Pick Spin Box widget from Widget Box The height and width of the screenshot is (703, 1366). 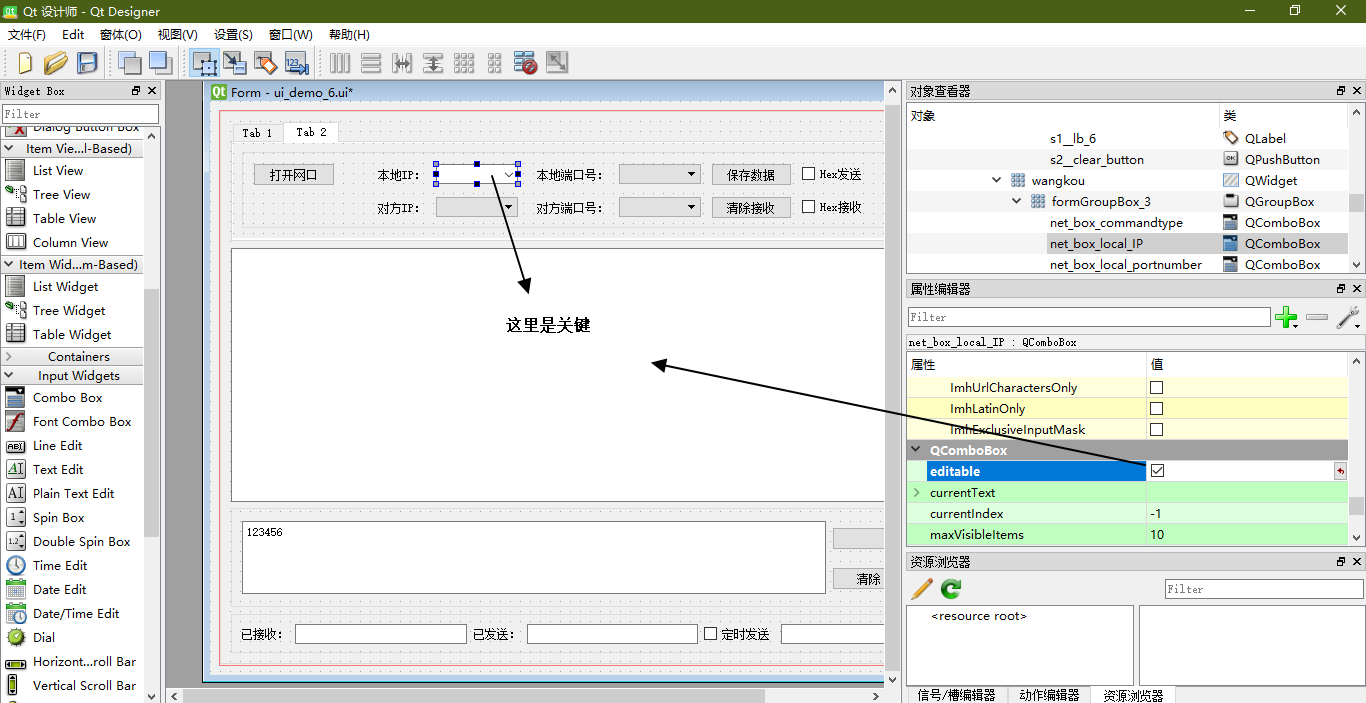coord(59,518)
